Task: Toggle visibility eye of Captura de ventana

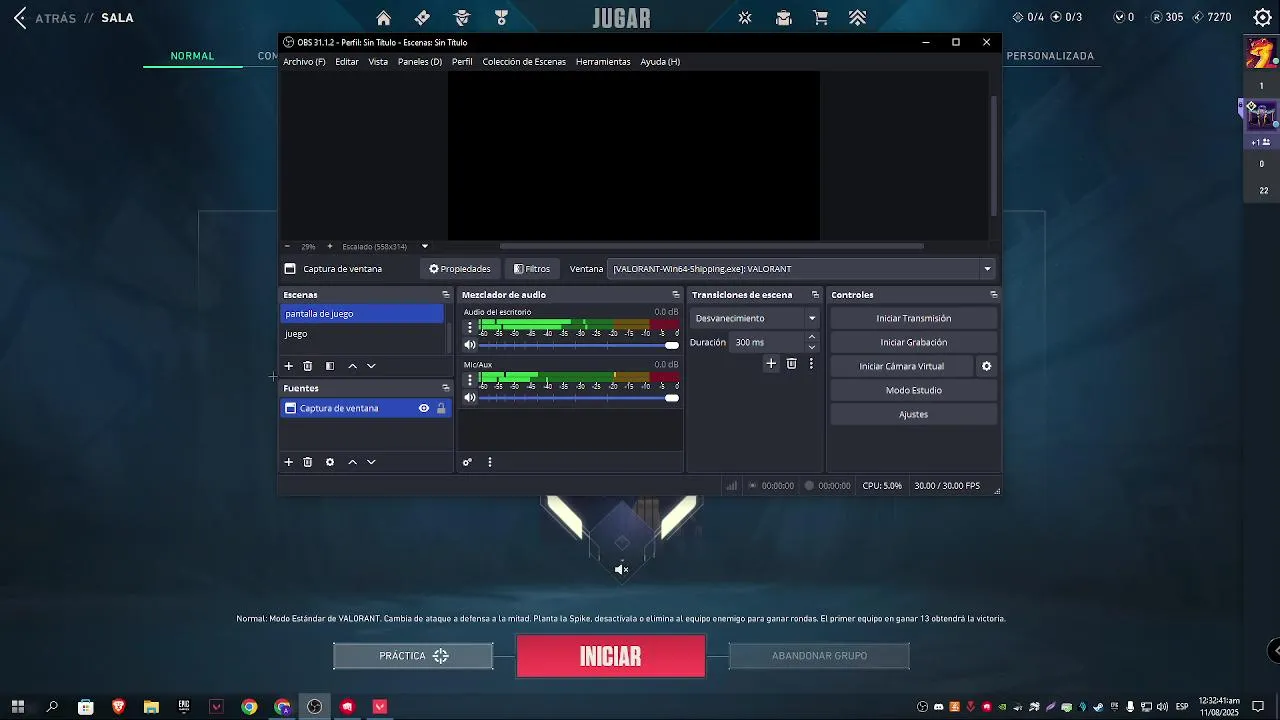Action: pyautogui.click(x=424, y=408)
